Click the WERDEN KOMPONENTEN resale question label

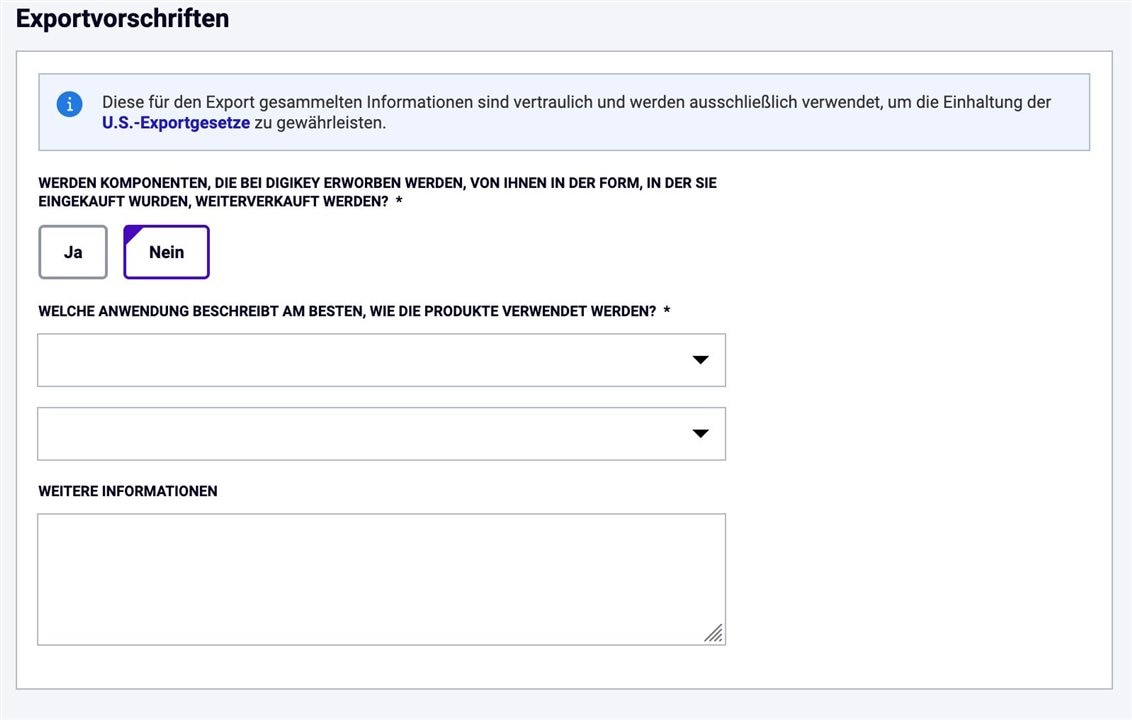pos(378,192)
